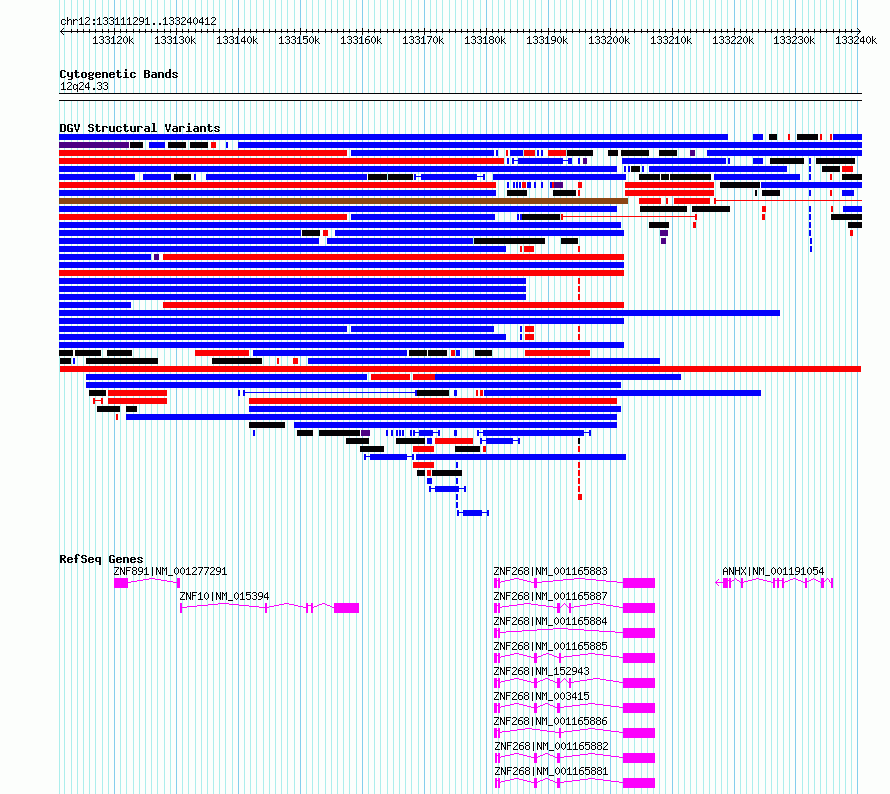The width and height of the screenshot is (890, 794).
Task: Click the 133130k ruler tick label
Action: tap(175, 40)
